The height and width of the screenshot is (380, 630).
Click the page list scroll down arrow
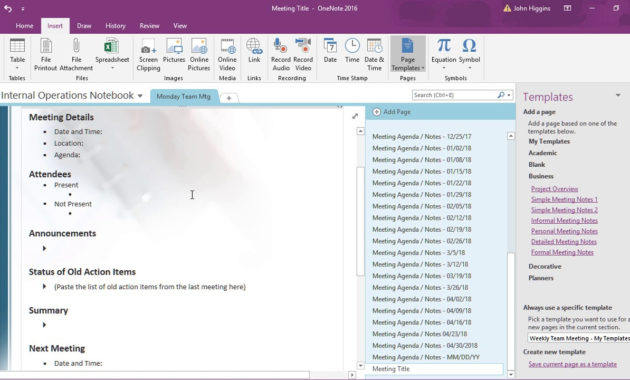(511, 374)
